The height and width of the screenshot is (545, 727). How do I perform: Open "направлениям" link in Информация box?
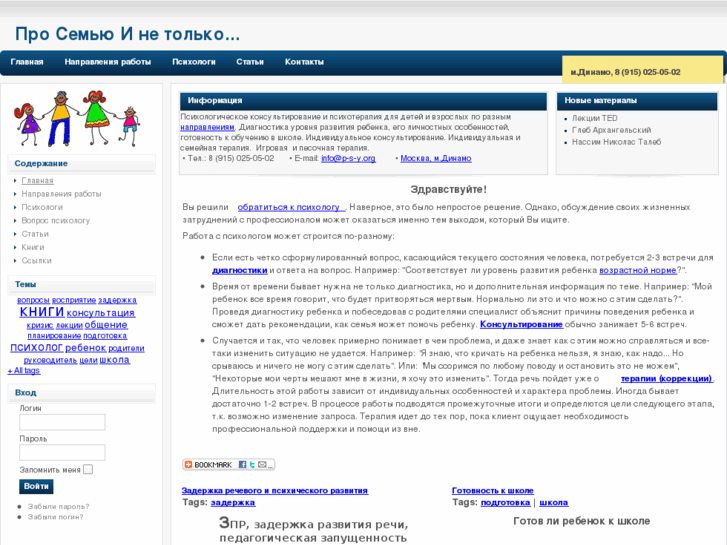point(207,127)
